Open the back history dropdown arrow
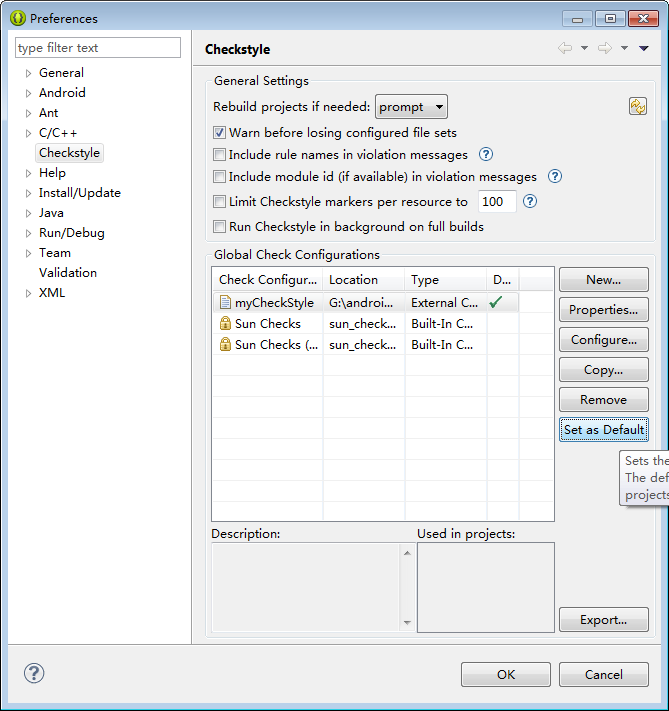 coord(585,48)
